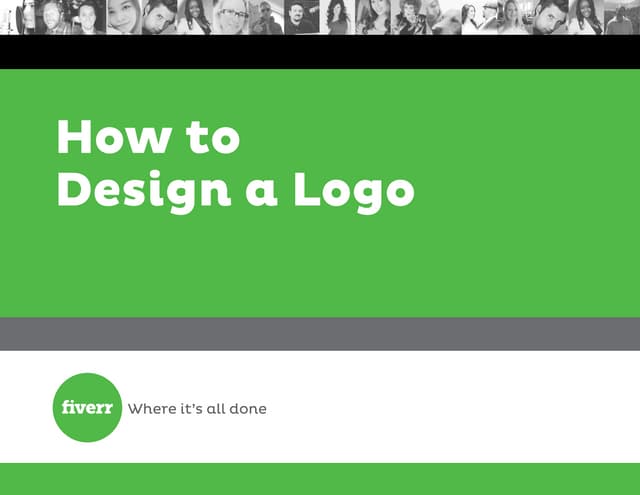This screenshot has width=640, height=495.
Task: Open the photo of two men in suits
Action: 71,17
